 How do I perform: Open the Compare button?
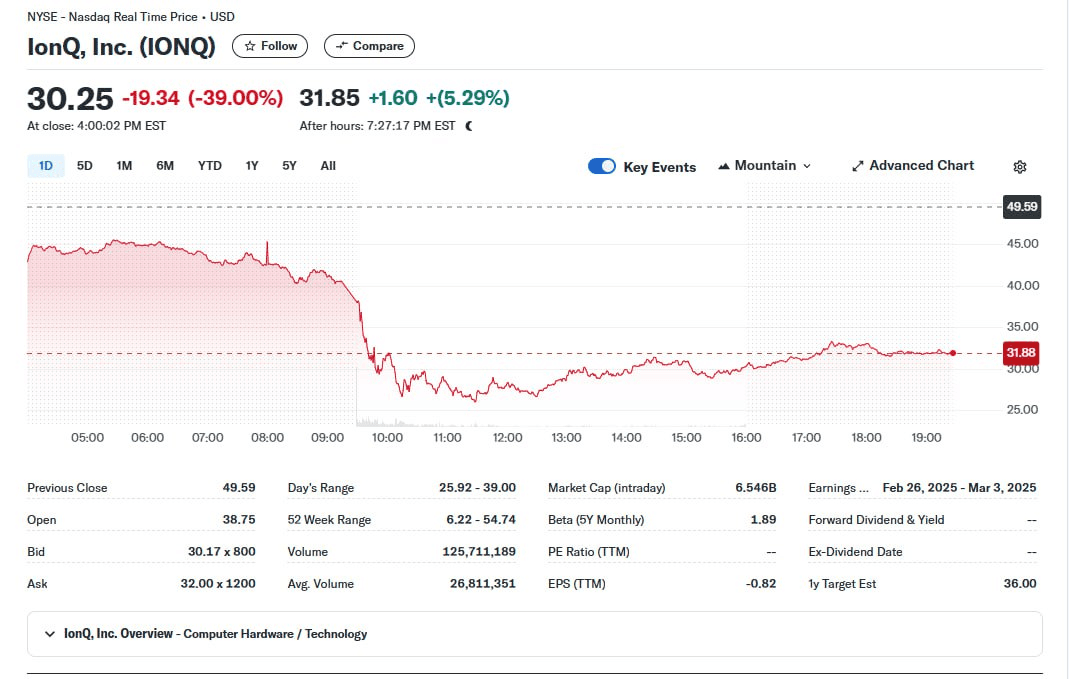pos(369,46)
